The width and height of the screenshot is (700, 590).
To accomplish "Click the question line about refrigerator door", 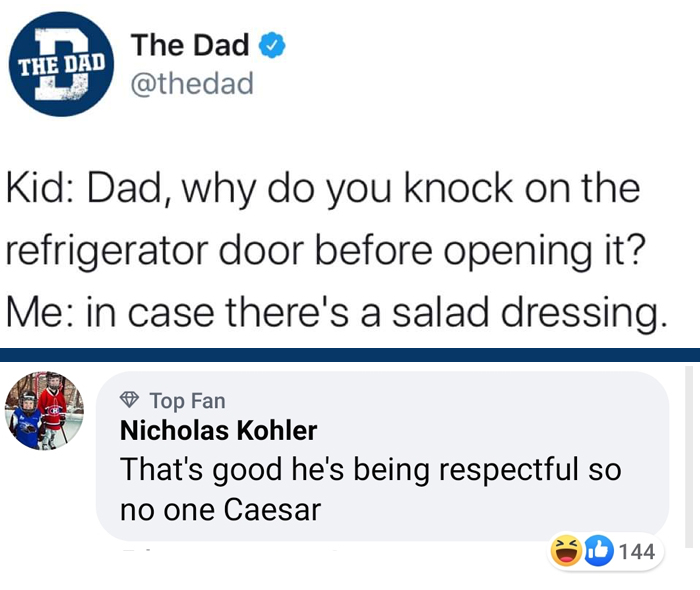I will [x=325, y=250].
